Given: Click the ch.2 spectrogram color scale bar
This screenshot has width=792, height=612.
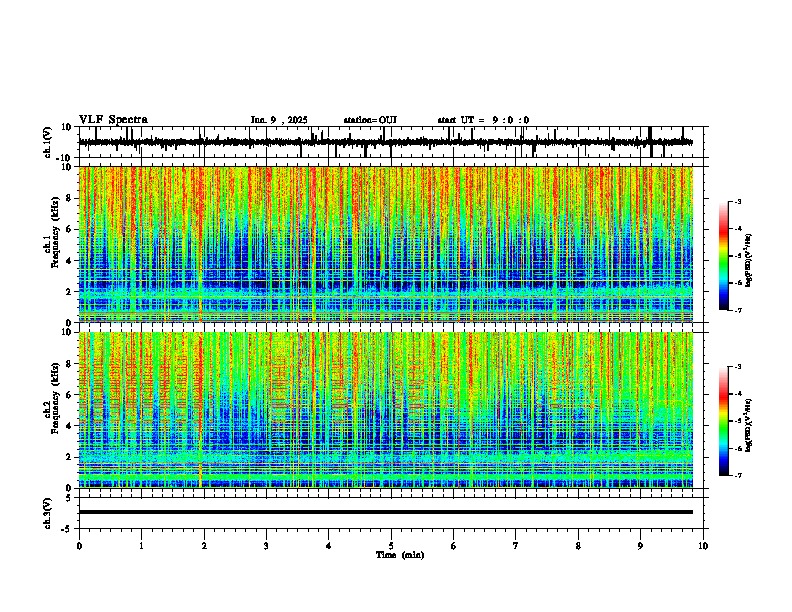Looking at the screenshot, I should pyautogui.click(x=723, y=421).
